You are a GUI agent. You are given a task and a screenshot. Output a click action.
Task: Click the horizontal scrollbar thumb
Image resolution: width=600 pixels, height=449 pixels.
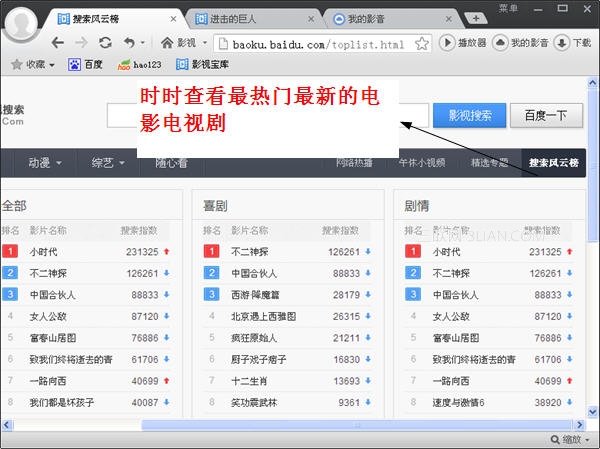click(x=357, y=425)
